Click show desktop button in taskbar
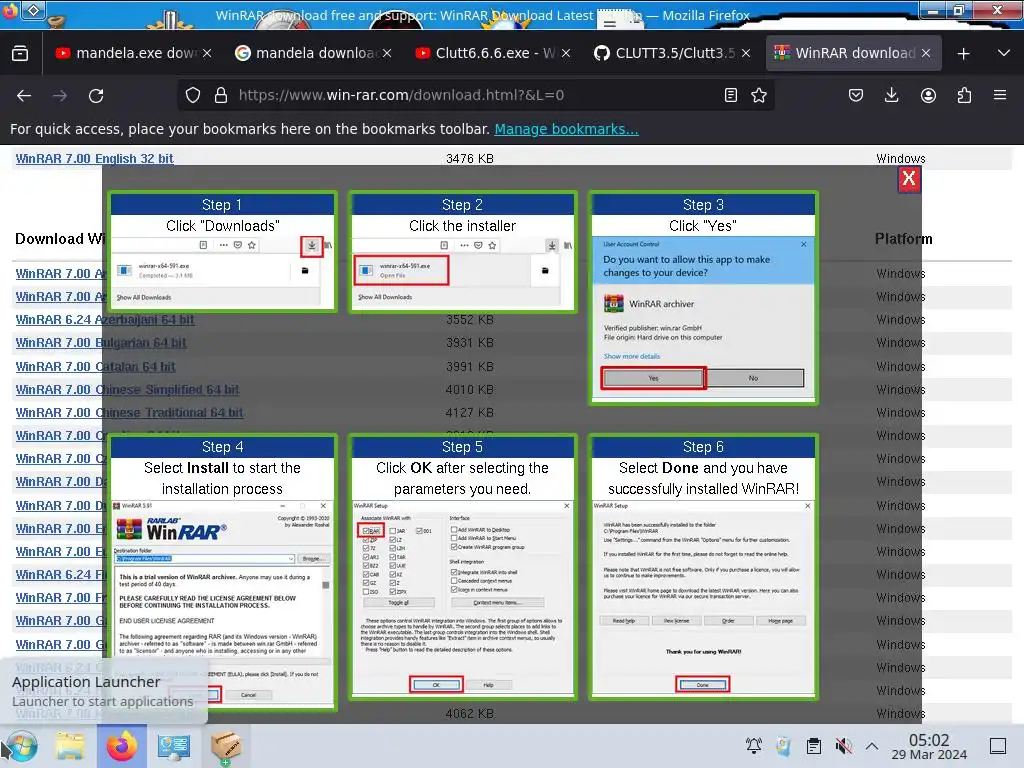This screenshot has width=1024, height=768. [x=998, y=746]
